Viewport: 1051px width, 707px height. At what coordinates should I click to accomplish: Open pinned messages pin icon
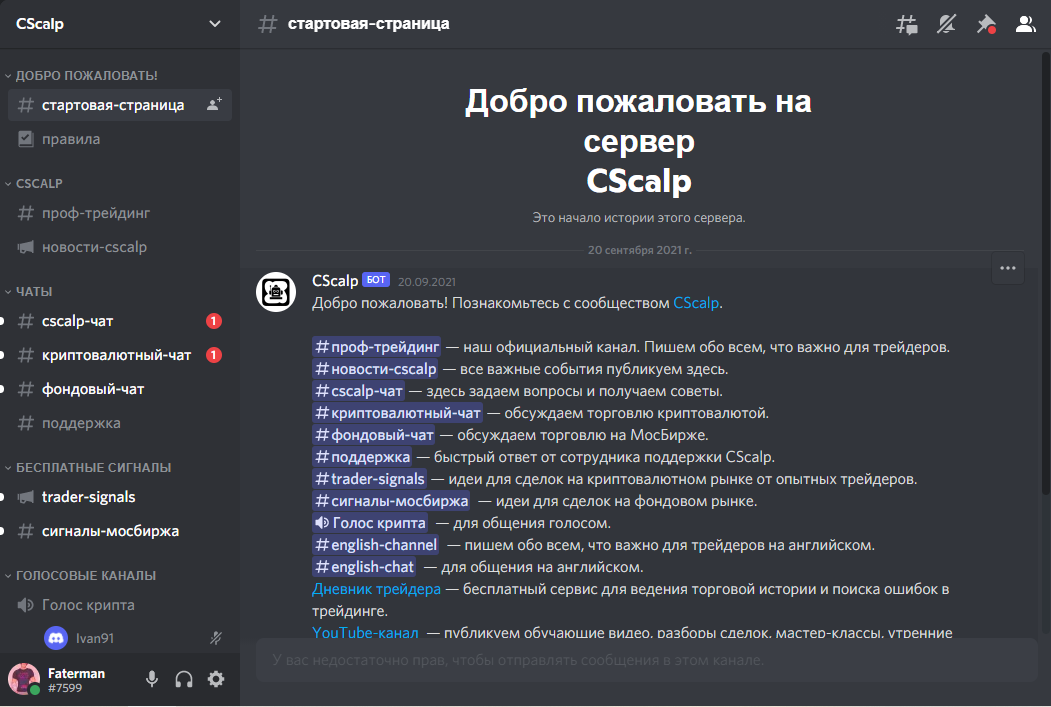point(986,25)
